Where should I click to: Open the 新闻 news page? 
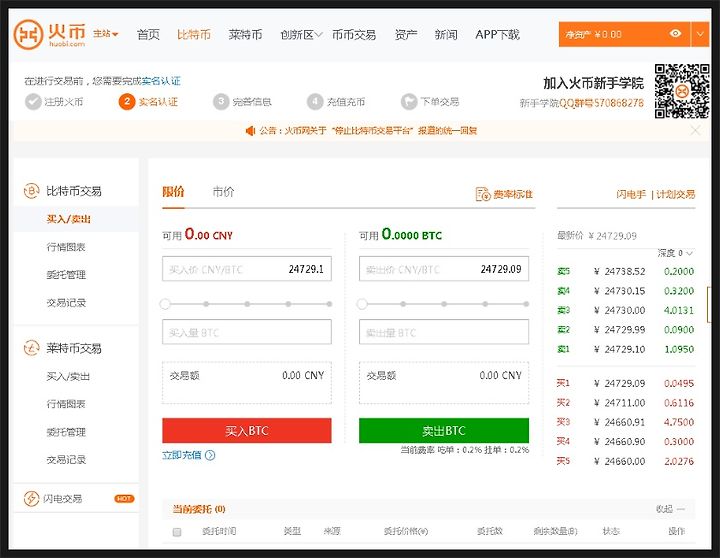point(446,34)
